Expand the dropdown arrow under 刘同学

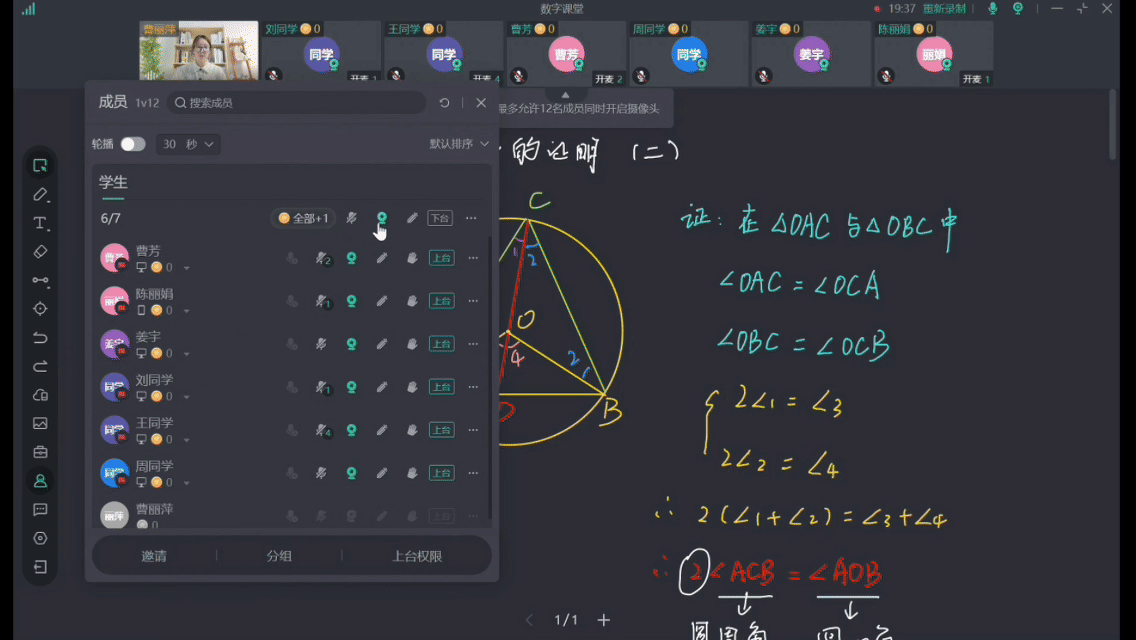point(186,397)
